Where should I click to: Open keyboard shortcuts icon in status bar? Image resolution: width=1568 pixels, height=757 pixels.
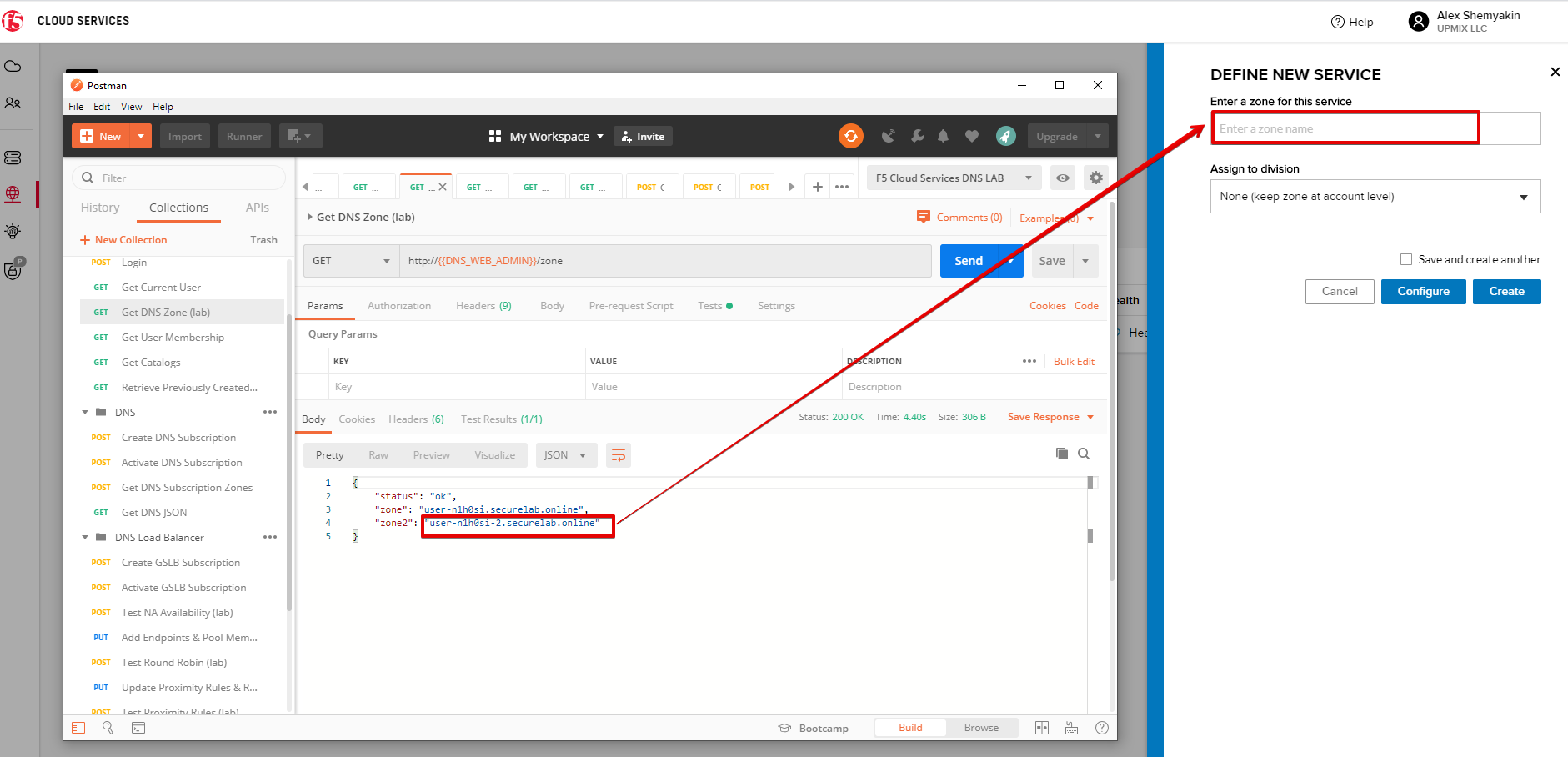[x=1072, y=728]
